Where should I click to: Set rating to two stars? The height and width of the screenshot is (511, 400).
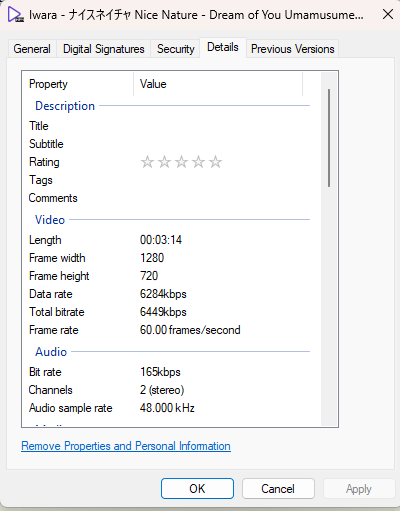pyautogui.click(x=164, y=162)
